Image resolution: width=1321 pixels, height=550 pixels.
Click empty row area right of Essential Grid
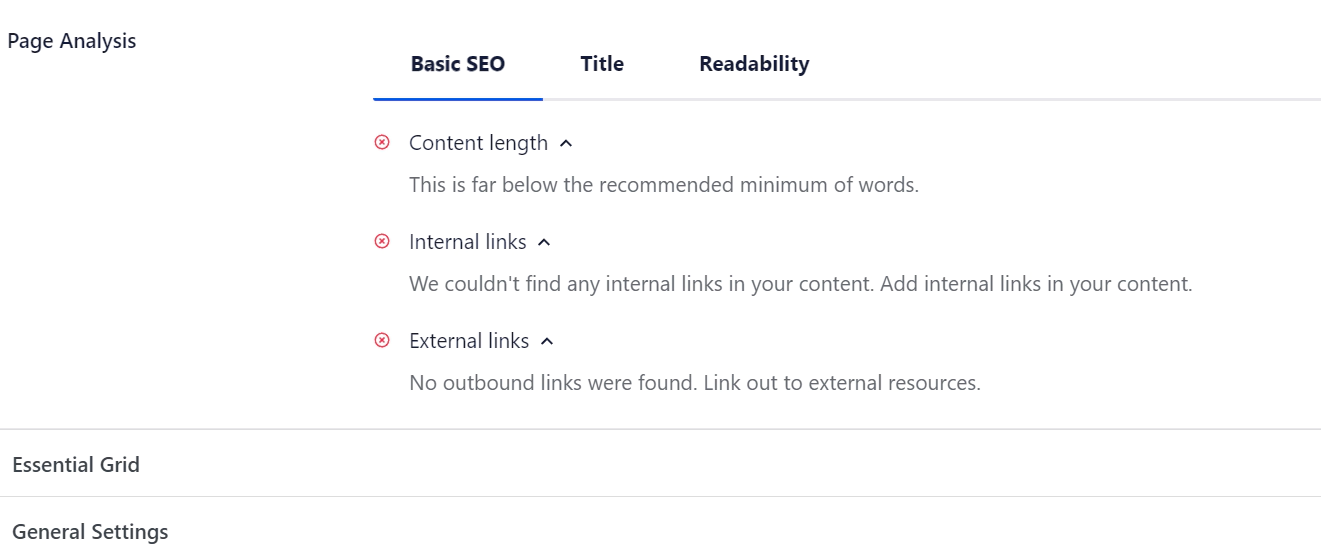click(x=730, y=465)
